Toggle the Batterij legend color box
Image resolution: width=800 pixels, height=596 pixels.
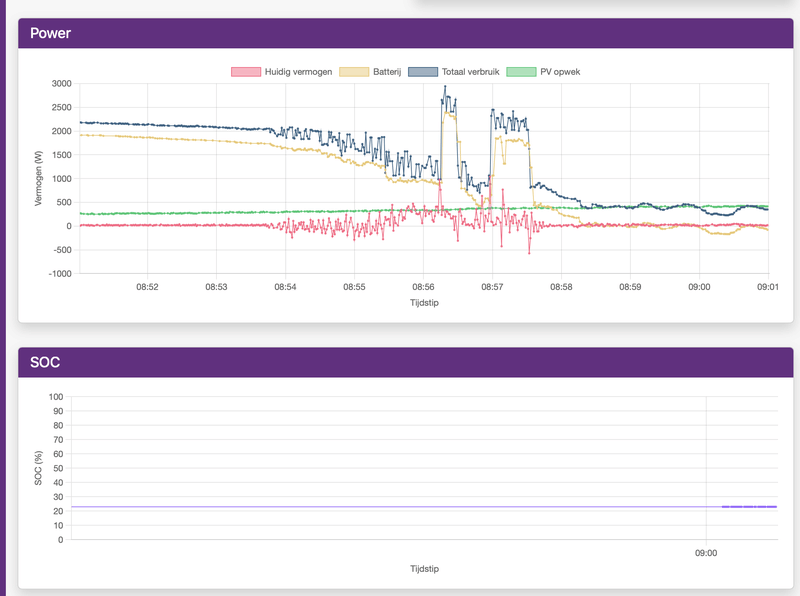(x=354, y=72)
